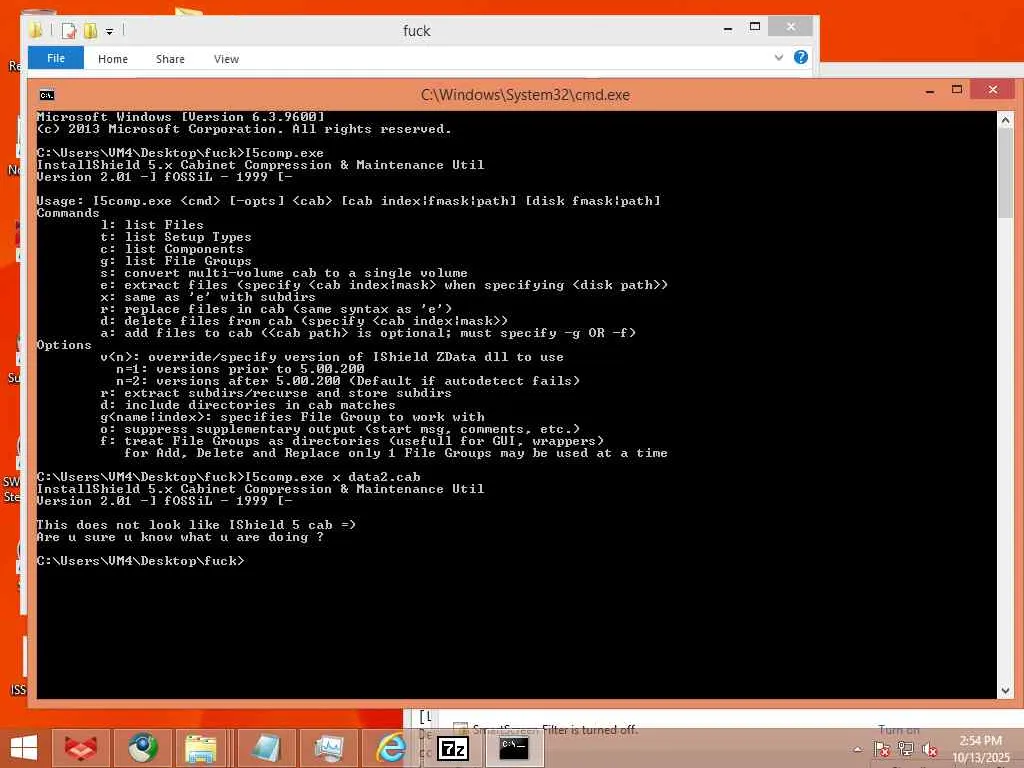Expand the Explorer ribbon chevron
The height and width of the screenshot is (768, 1024).
click(x=778, y=57)
